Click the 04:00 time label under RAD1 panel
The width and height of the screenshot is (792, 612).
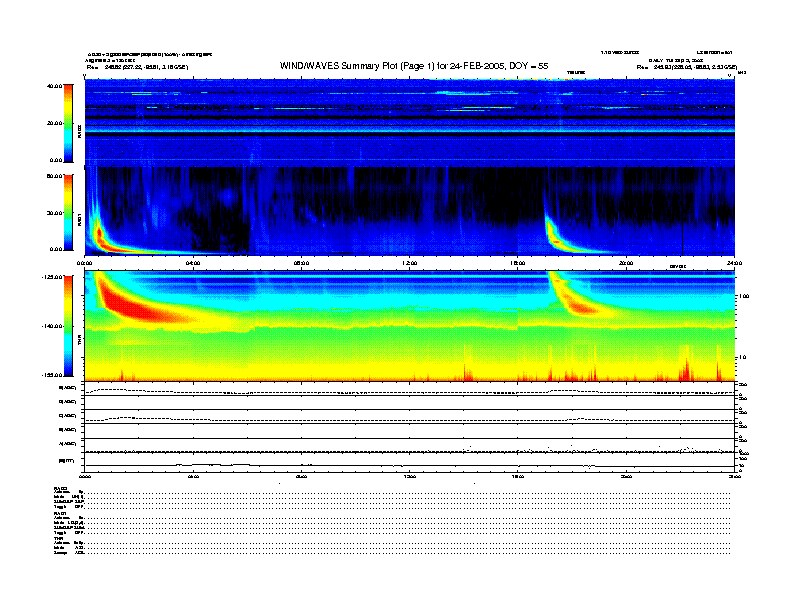[193, 263]
